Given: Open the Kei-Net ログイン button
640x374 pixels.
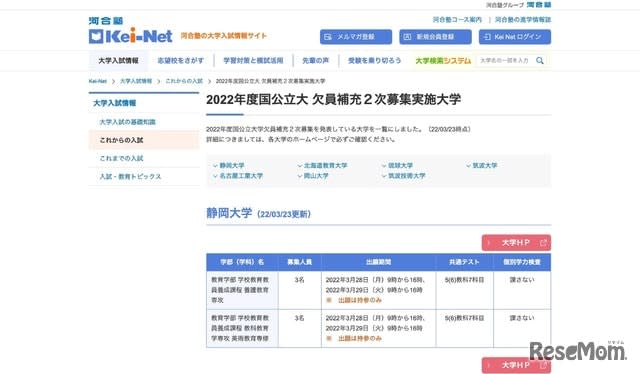Looking at the screenshot, I should 515,37.
